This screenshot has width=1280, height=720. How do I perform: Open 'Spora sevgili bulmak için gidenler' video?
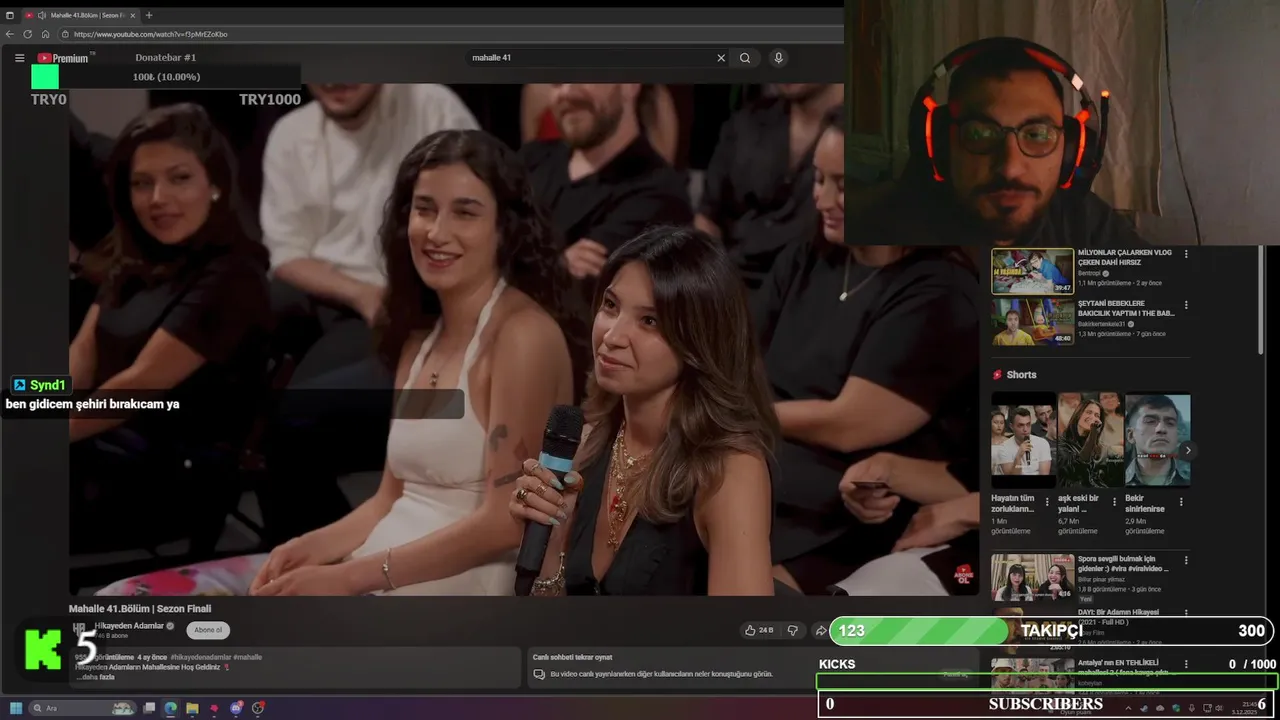tap(1032, 577)
